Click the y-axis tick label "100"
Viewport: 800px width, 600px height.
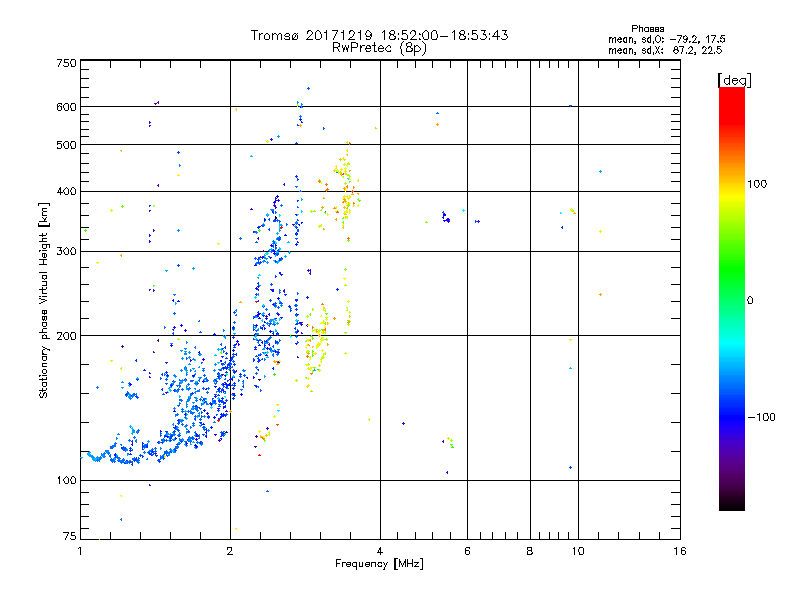tap(66, 481)
